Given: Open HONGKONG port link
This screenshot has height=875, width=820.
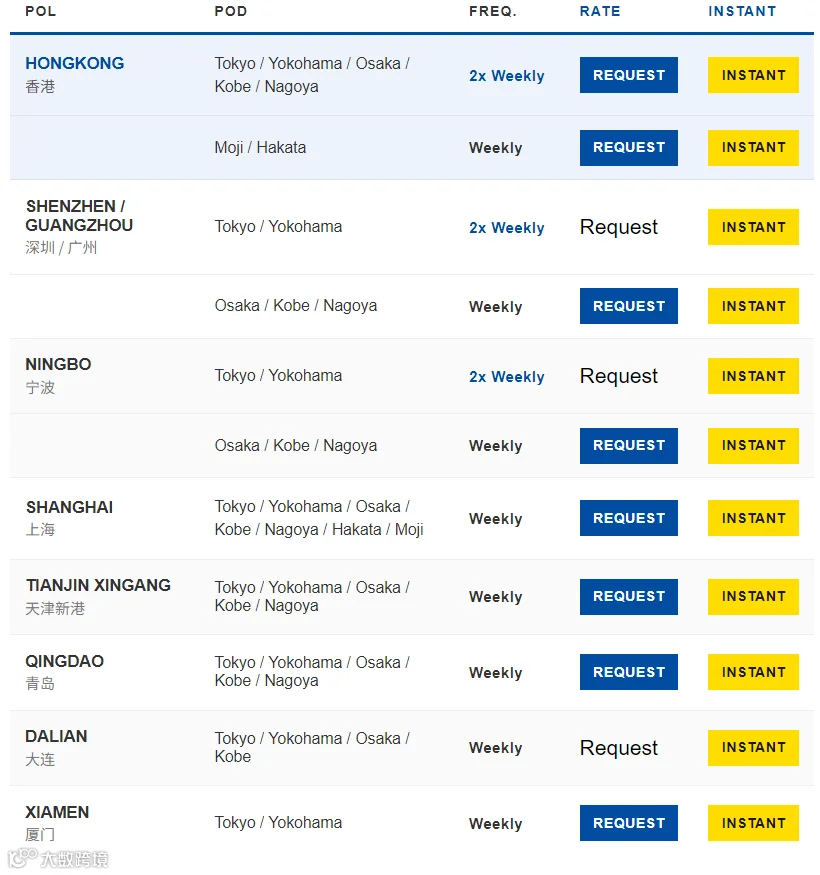Looking at the screenshot, I should pos(74,63).
